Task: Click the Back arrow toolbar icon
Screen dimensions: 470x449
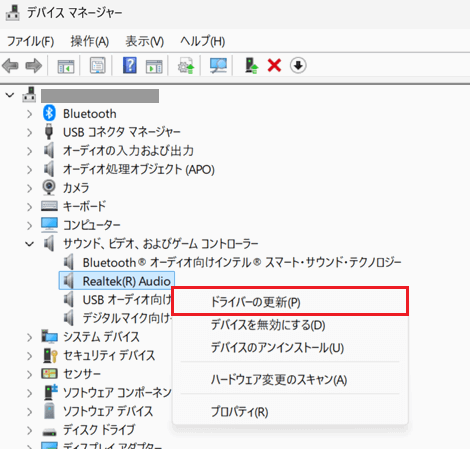Action: (x=10, y=66)
